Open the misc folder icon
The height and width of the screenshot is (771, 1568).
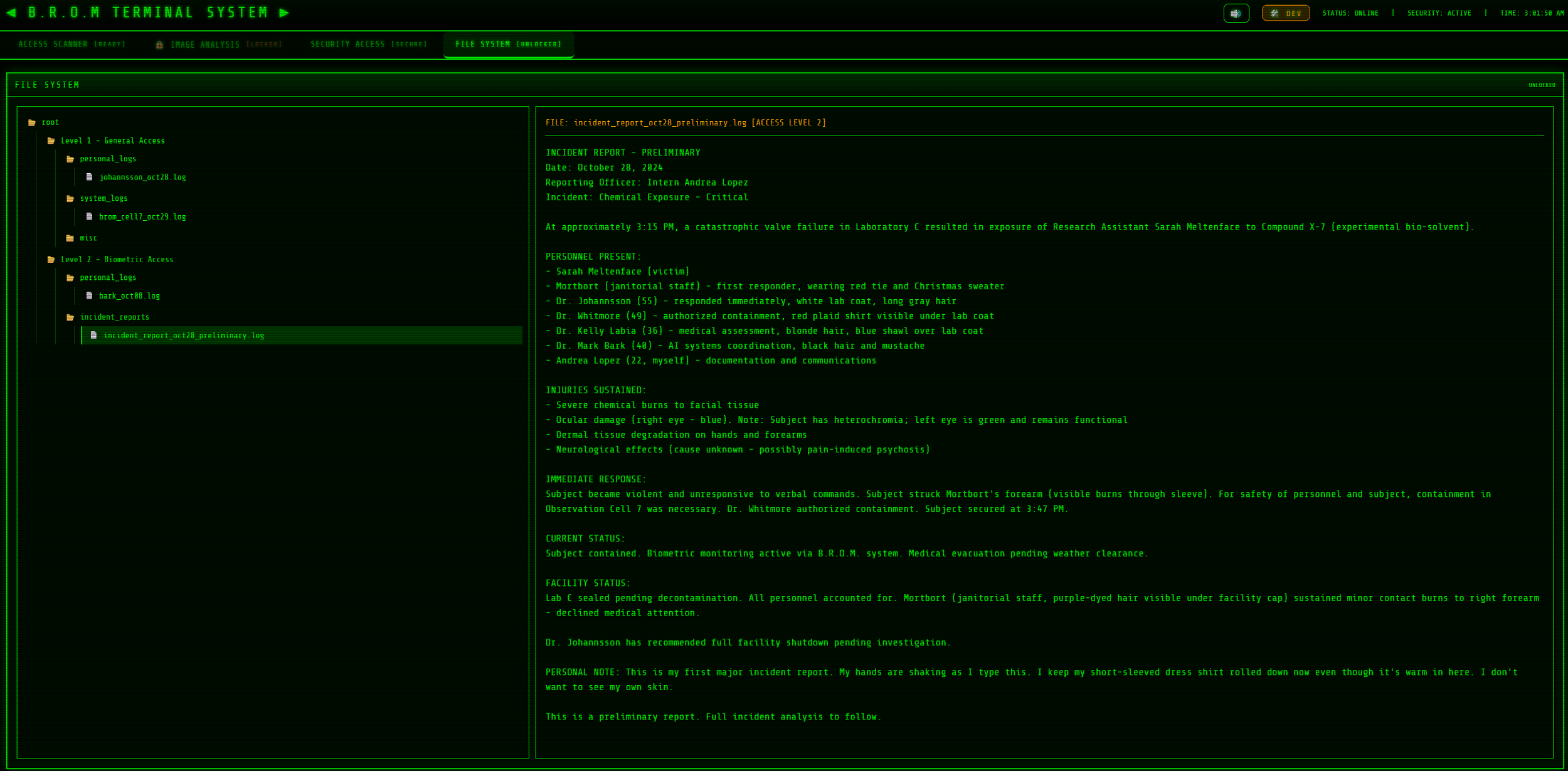point(70,238)
